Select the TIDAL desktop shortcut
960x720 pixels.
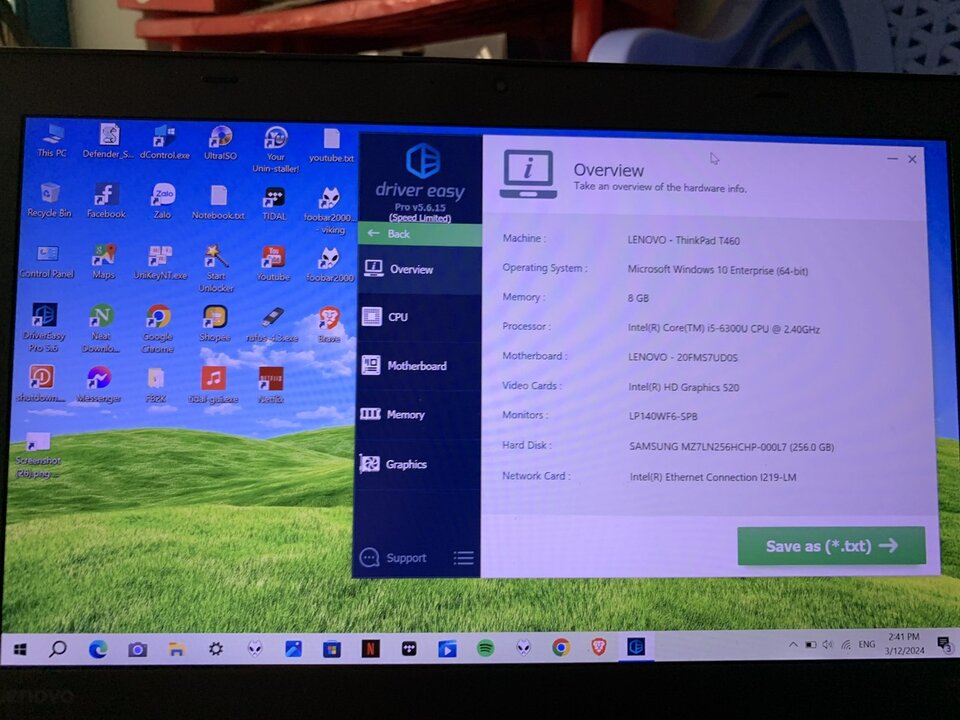point(274,204)
